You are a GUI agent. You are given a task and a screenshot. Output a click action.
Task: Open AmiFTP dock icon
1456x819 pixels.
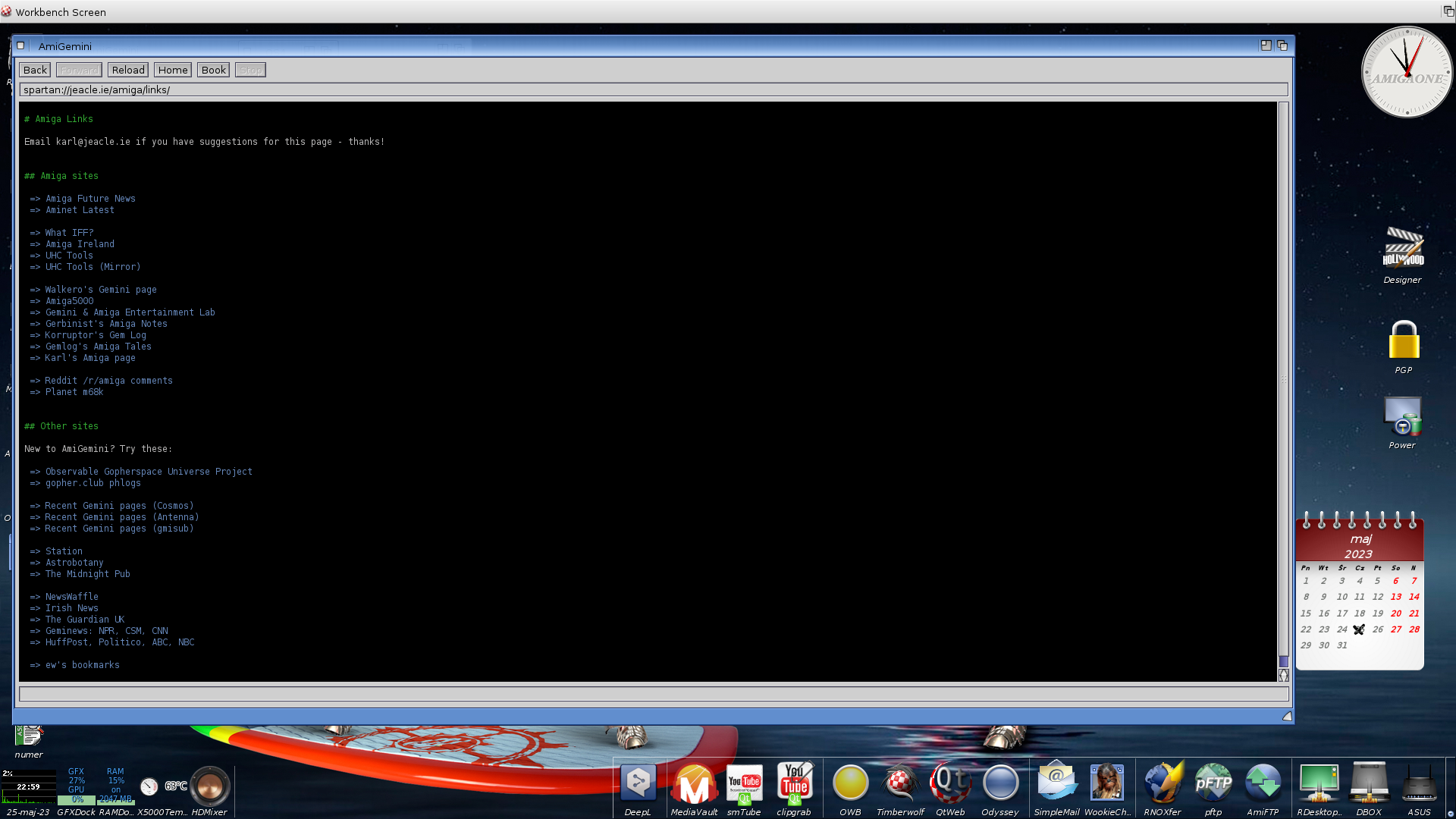1263,783
